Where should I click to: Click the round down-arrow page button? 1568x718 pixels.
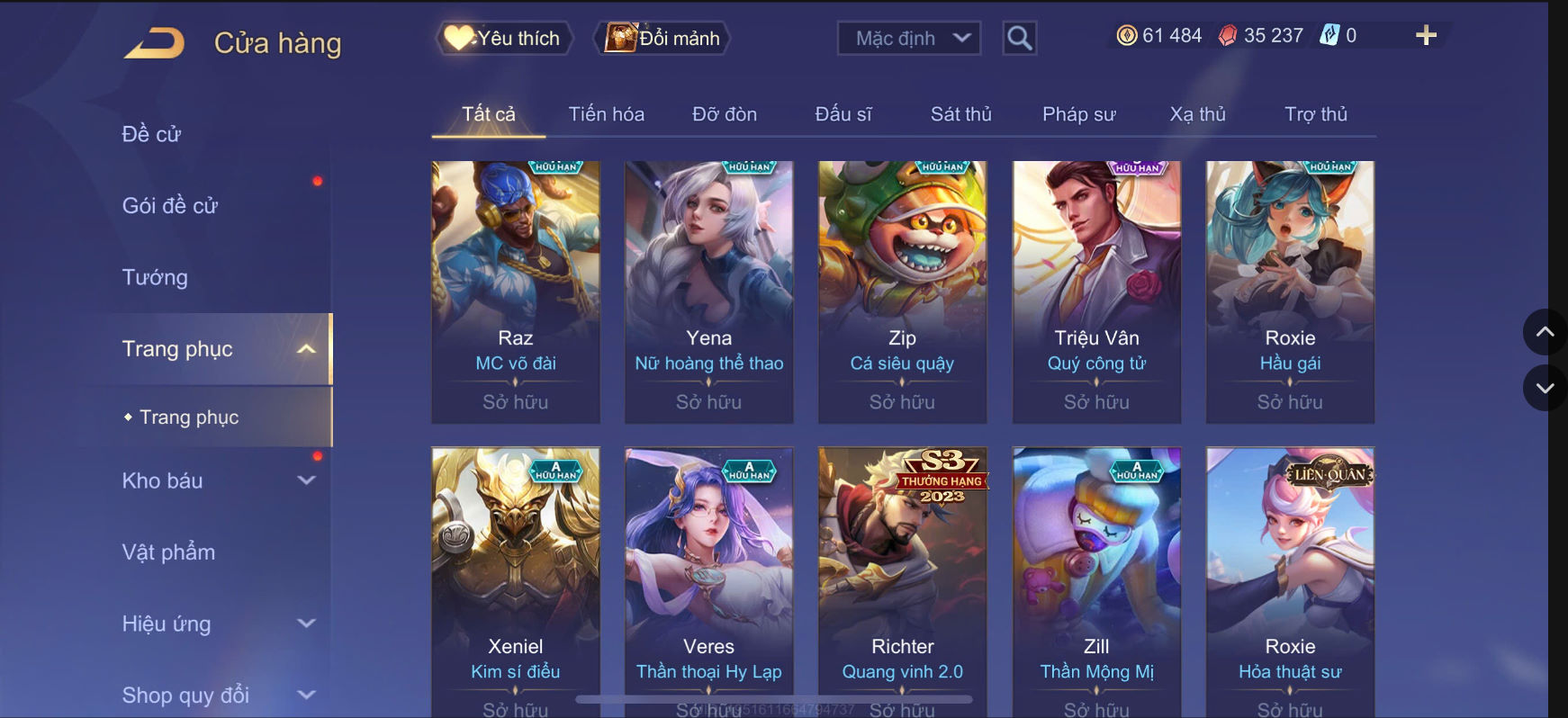[x=1545, y=388]
